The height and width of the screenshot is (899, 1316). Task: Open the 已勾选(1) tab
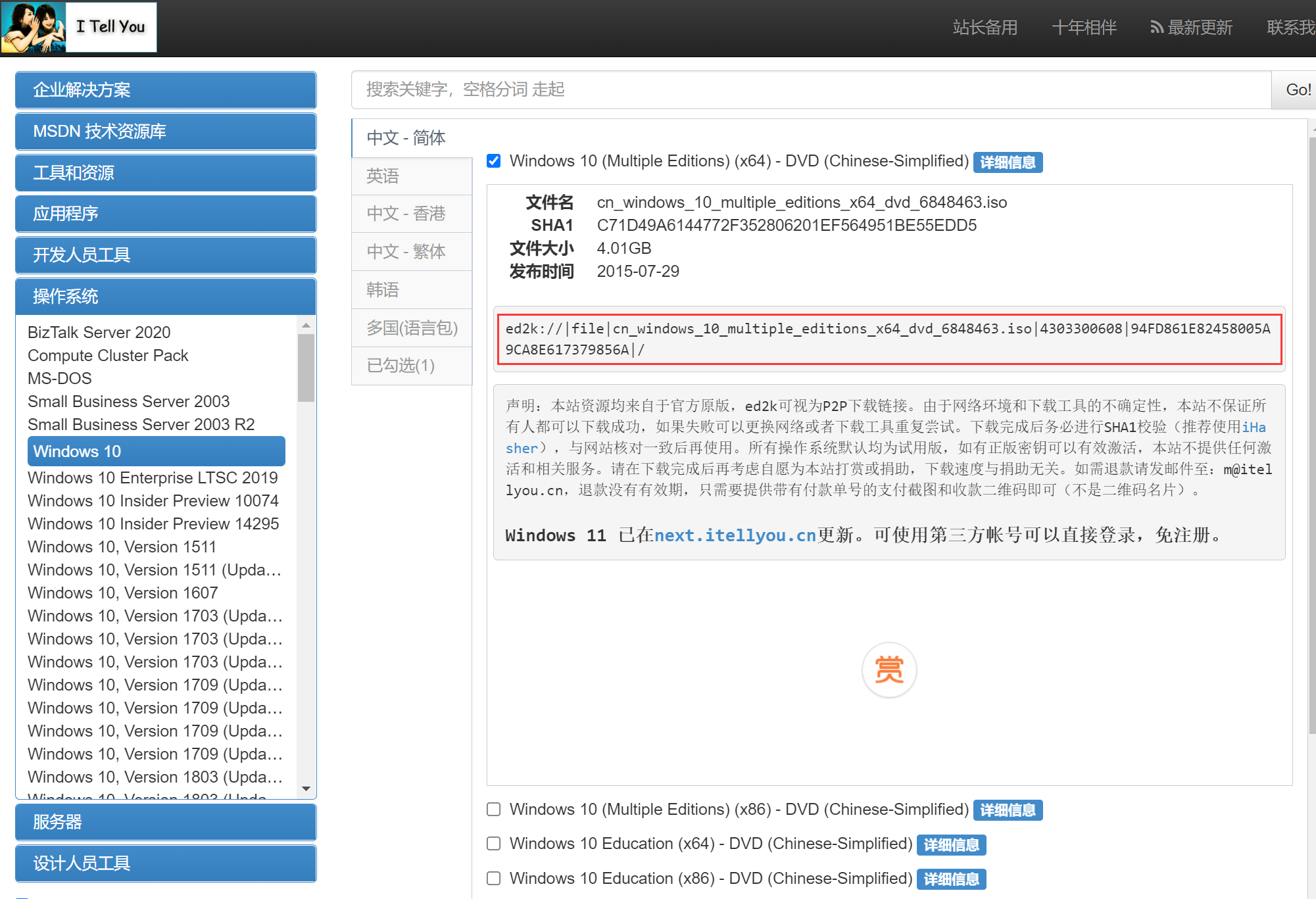click(412, 366)
